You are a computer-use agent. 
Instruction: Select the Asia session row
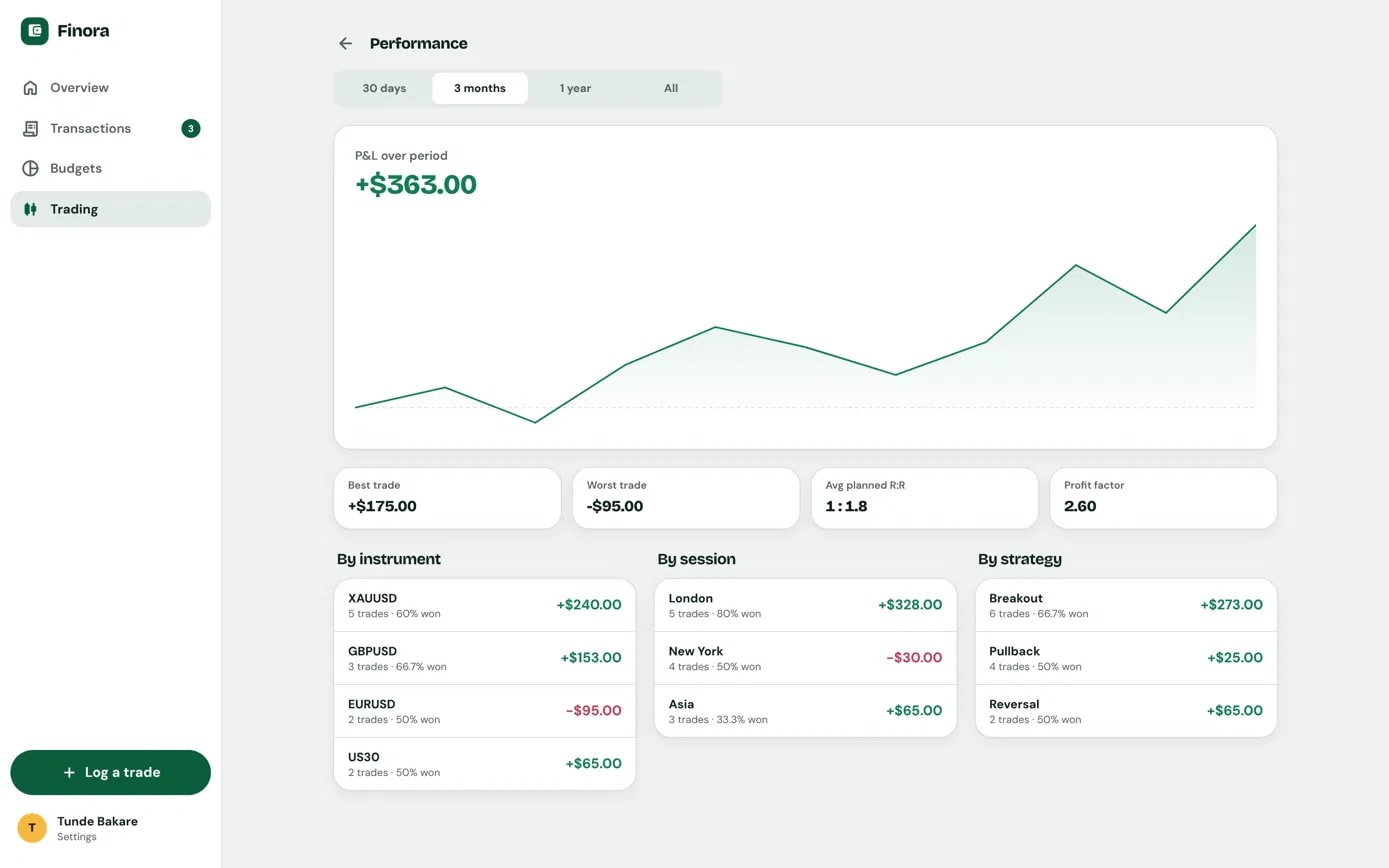(x=805, y=711)
